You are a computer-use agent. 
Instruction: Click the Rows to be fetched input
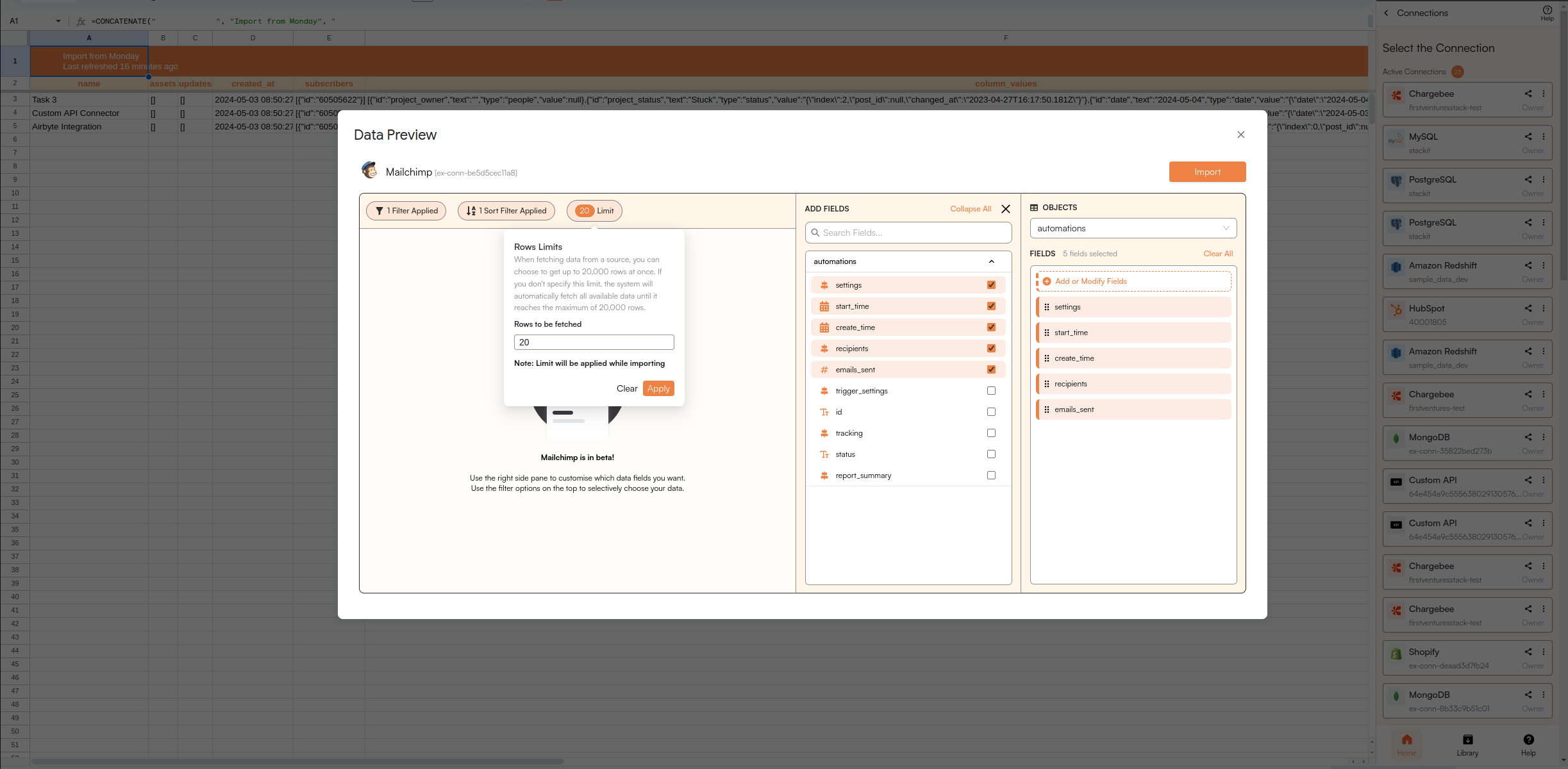click(594, 342)
